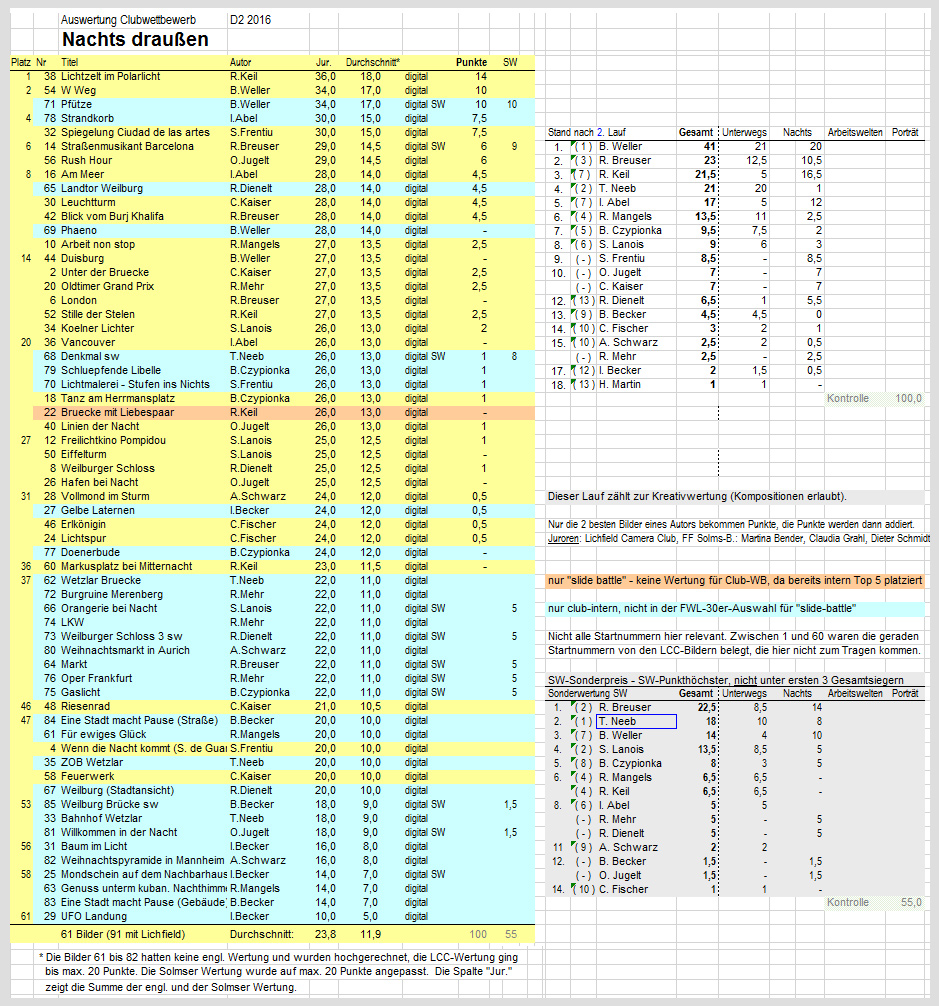
Task: Select the 'Auswertung Clubwettbewerb' cell
Action: (128, 20)
